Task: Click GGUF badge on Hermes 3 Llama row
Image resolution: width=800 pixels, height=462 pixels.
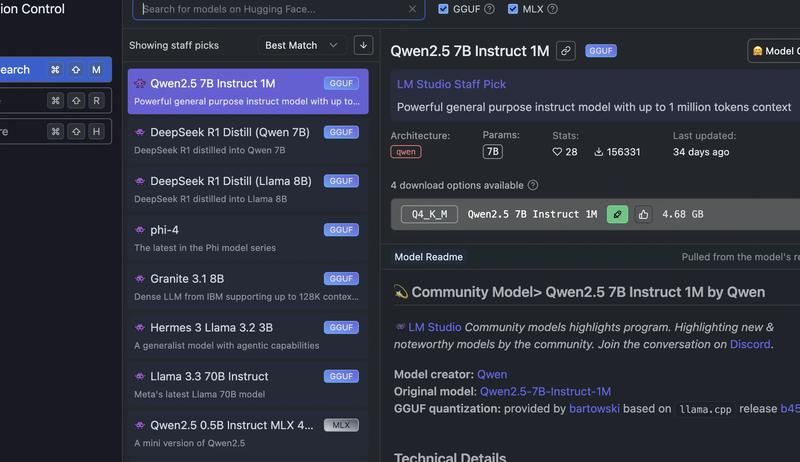Action: [341, 327]
